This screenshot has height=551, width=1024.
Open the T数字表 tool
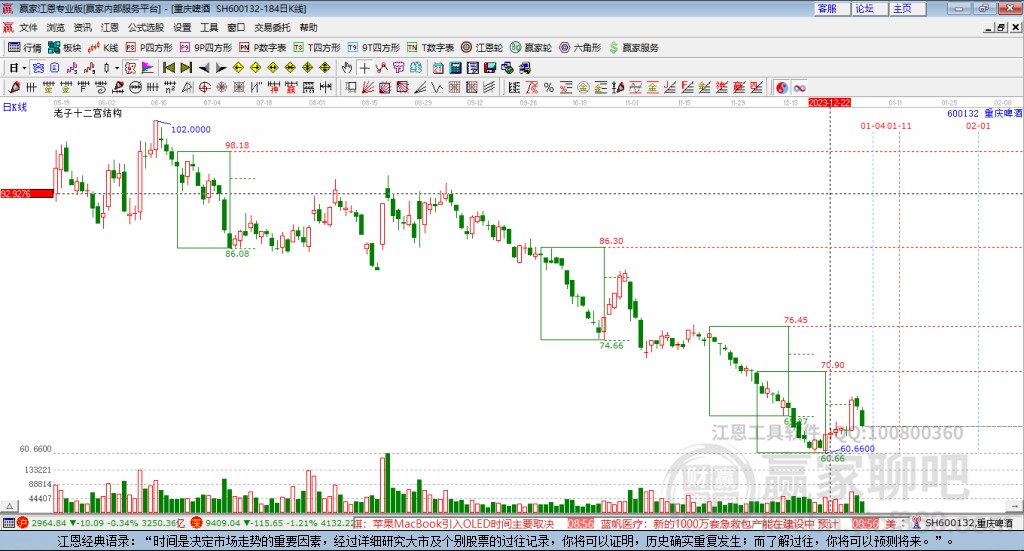click(x=430, y=48)
